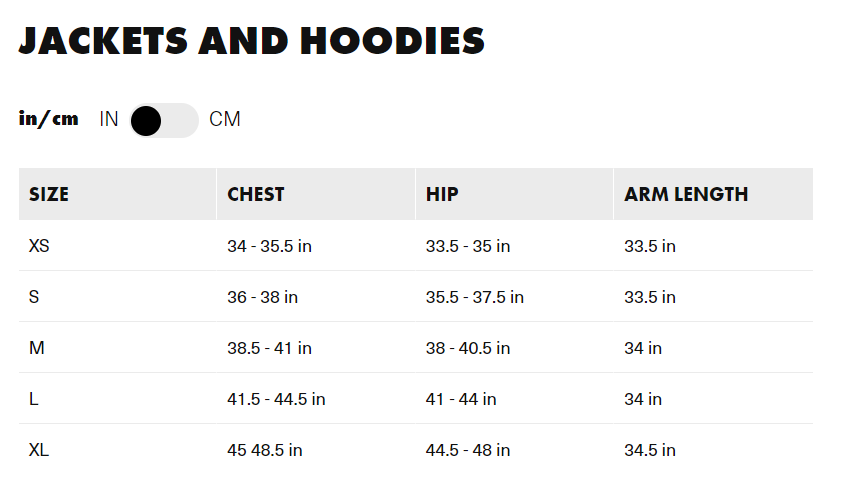The height and width of the screenshot is (493, 856).
Task: Click the bold in/cm label text
Action: click(49, 119)
